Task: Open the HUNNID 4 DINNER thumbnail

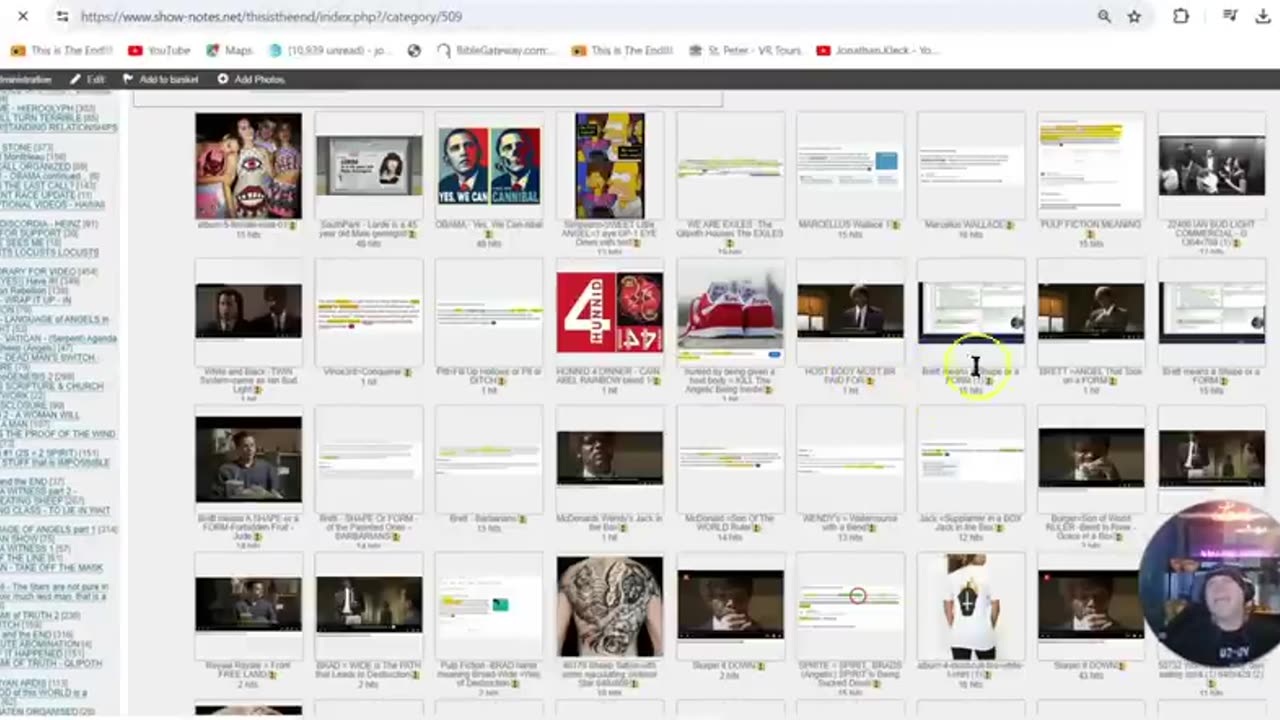Action: (x=609, y=312)
